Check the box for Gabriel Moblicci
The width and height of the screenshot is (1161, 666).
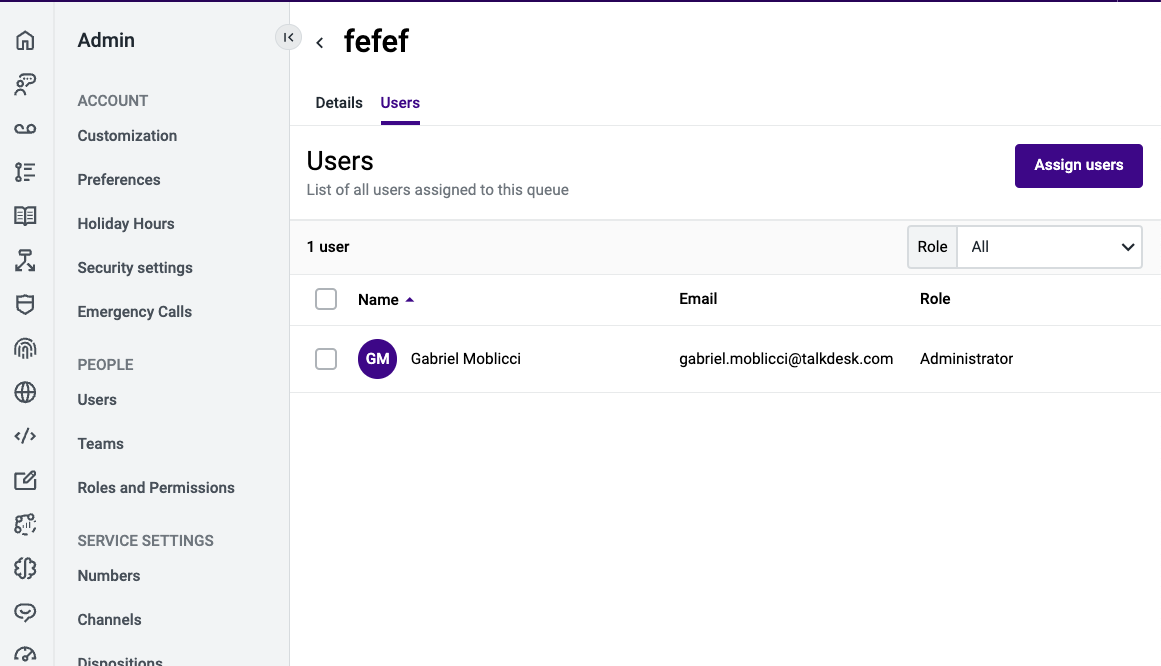(x=326, y=359)
